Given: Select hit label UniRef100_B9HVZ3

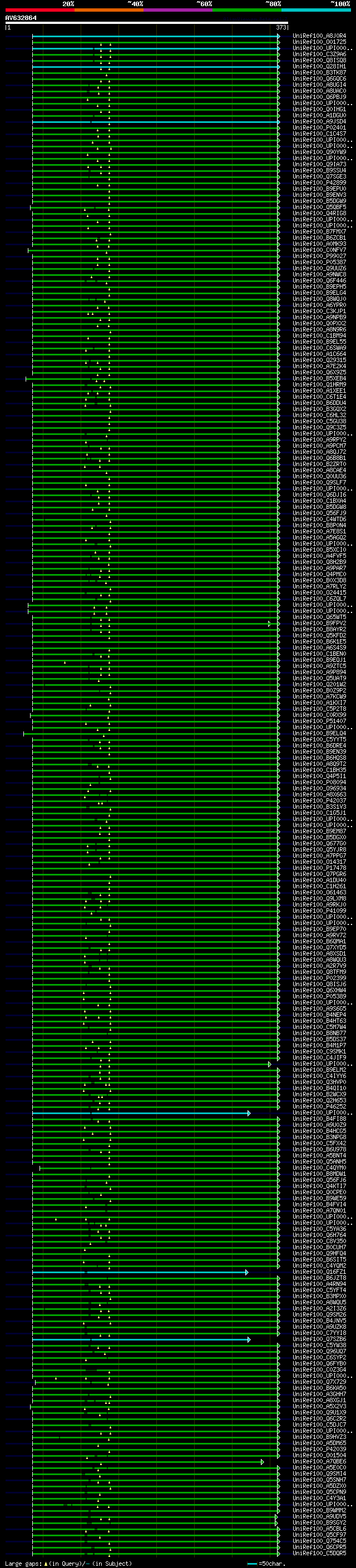Looking at the screenshot, I should coord(319,1437).
